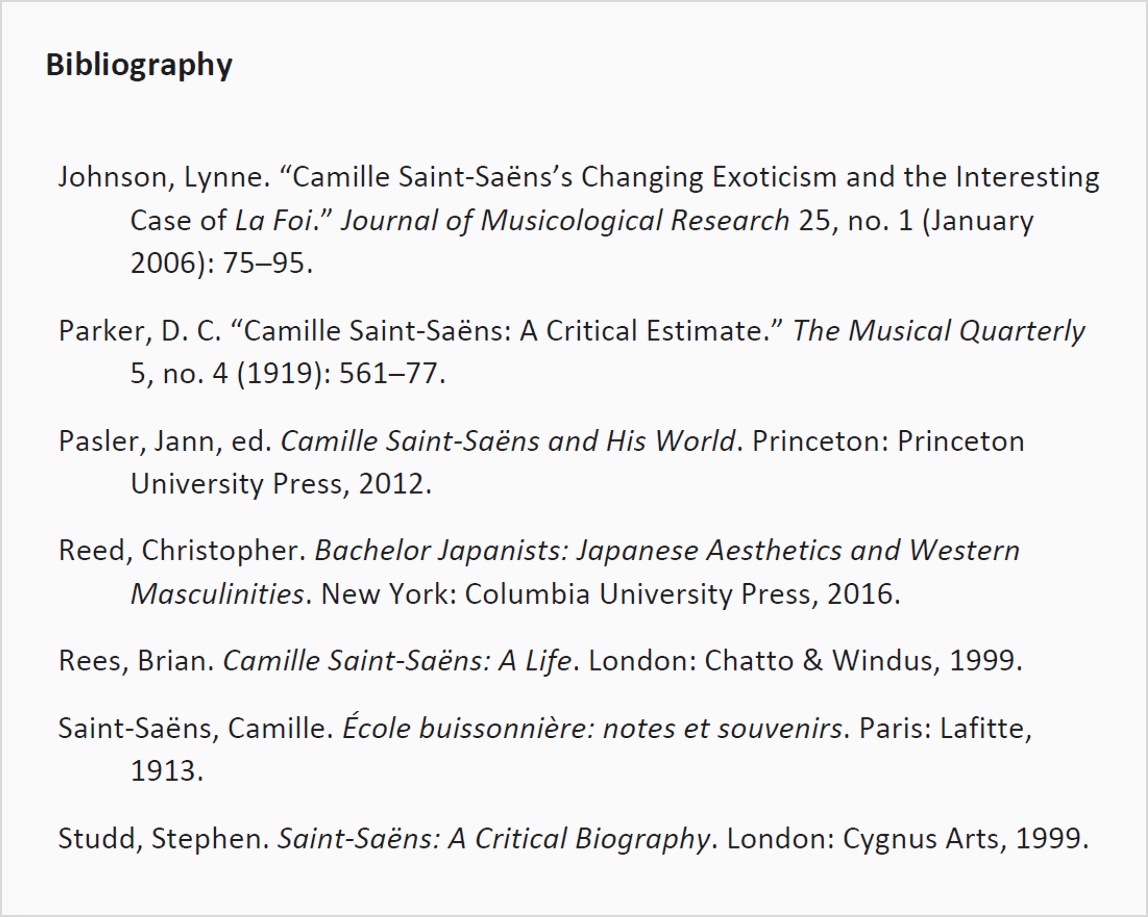Screen dimensions: 1148x917
Task: Click the author Reed, Christopher
Action: (x=182, y=551)
